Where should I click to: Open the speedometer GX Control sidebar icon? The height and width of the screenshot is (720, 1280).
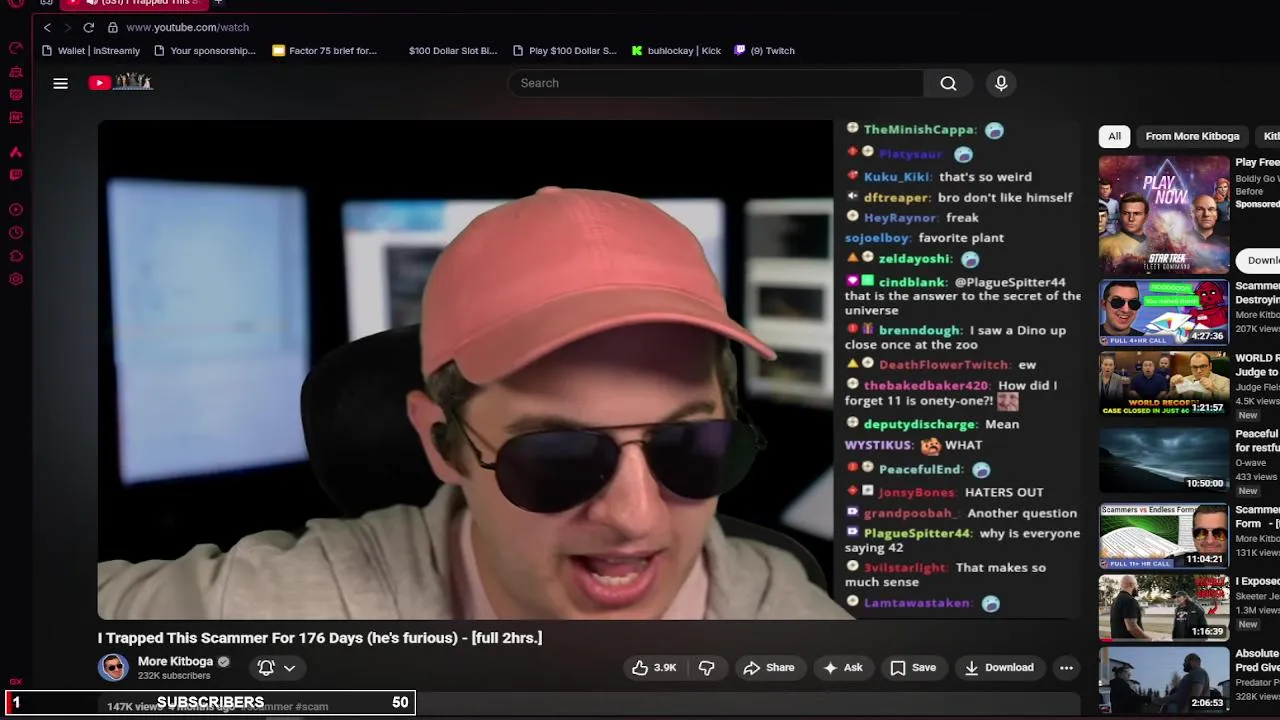point(16,48)
